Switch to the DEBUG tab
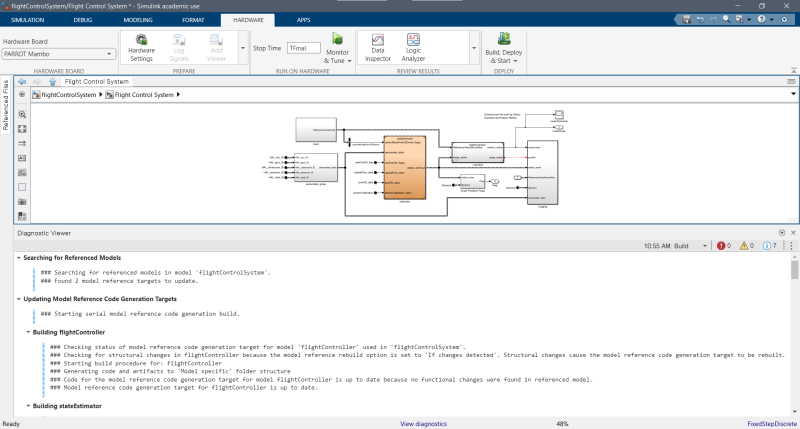The width and height of the screenshot is (800, 429). pos(83,20)
